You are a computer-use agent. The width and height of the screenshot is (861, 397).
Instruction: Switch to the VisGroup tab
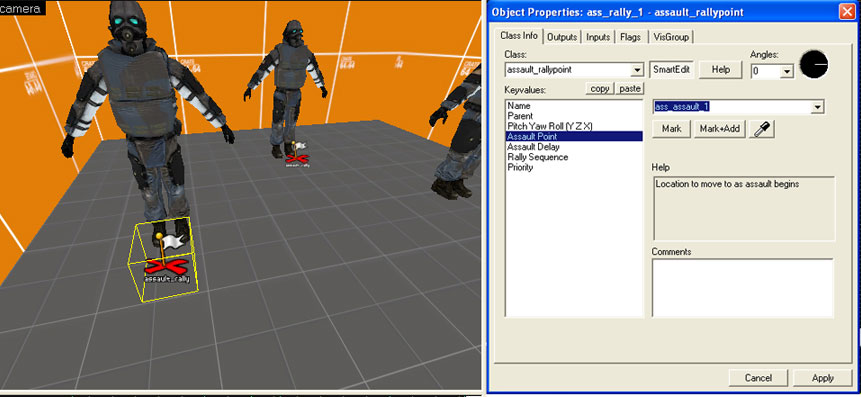[672, 37]
